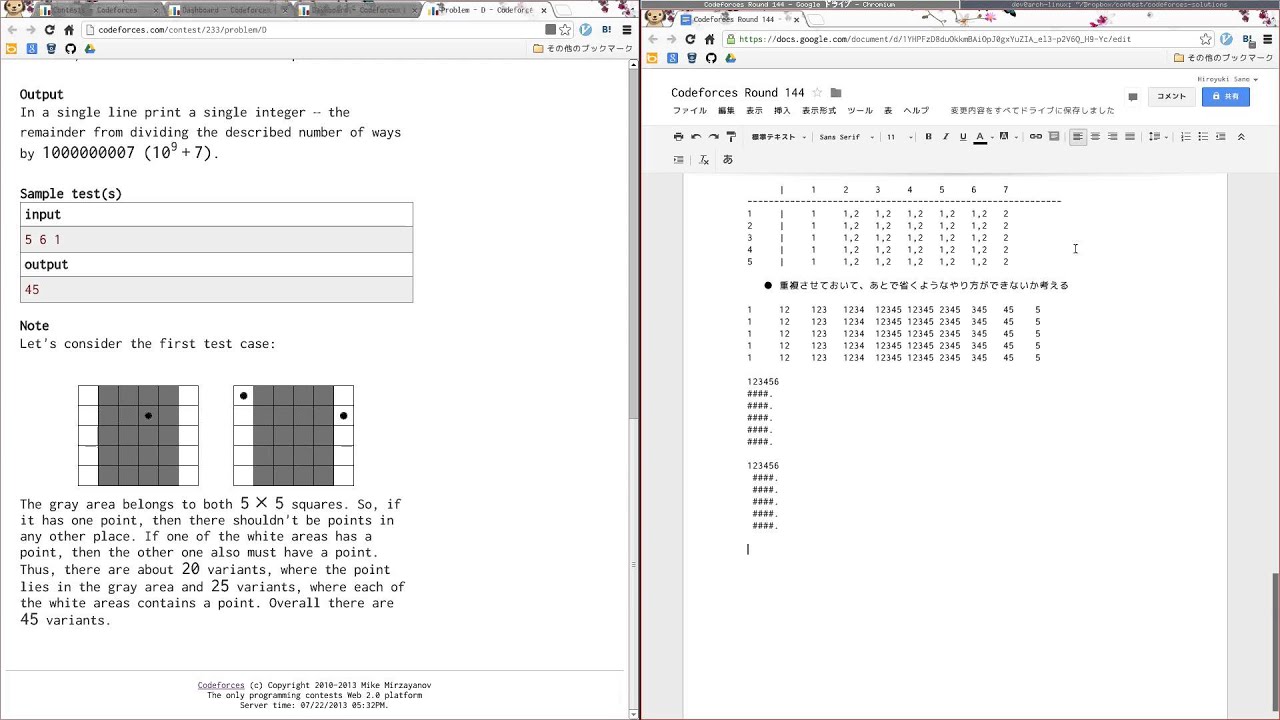Screen dimensions: 1280x720
Task: Open the 表示形式 menu in Docs
Action: point(819,111)
